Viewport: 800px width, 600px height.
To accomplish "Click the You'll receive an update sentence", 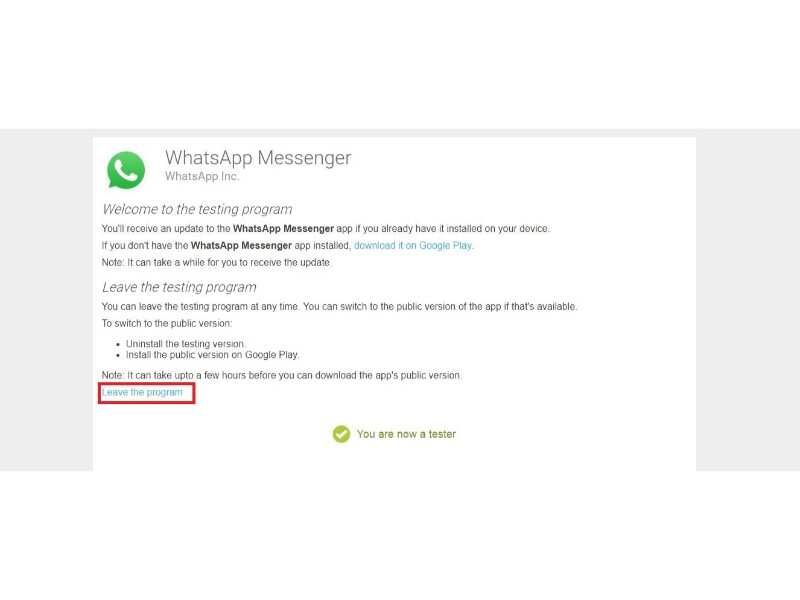I will 326,229.
